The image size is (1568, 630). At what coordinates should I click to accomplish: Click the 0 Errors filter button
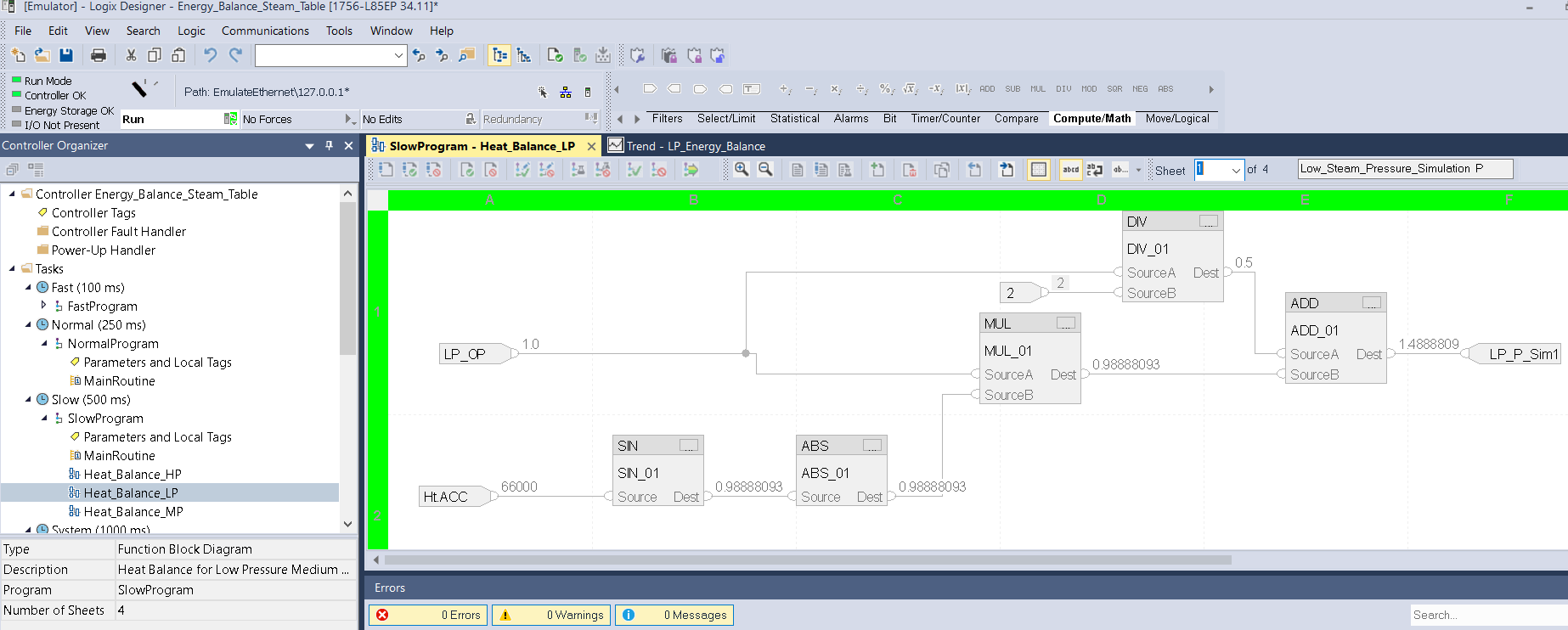[x=428, y=615]
